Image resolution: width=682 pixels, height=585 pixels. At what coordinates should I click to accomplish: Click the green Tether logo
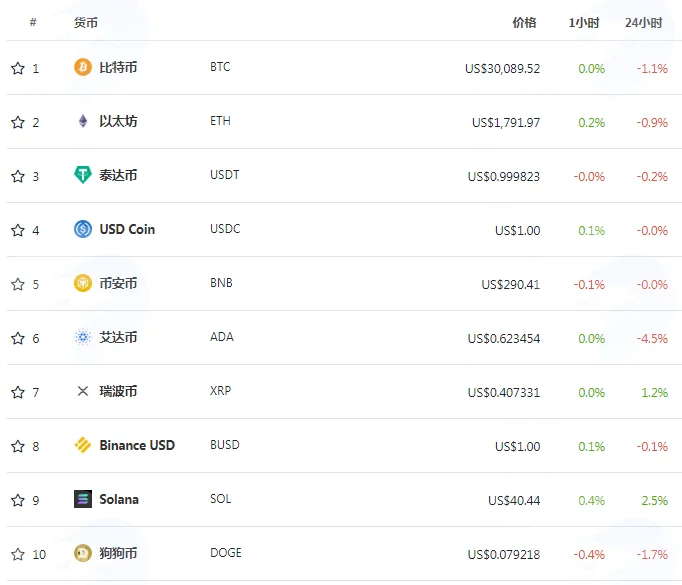[x=83, y=175]
